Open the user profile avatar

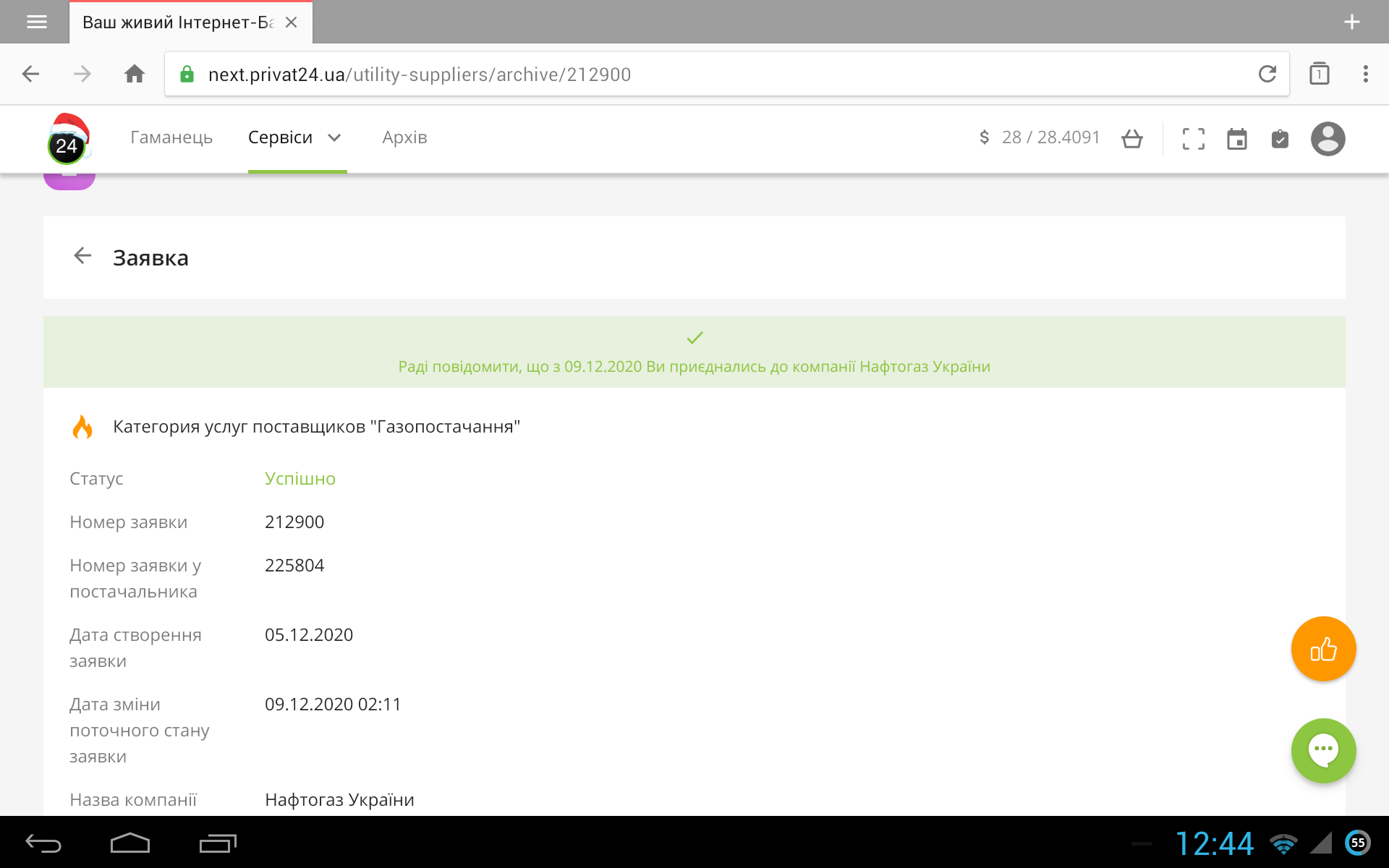(x=1328, y=138)
